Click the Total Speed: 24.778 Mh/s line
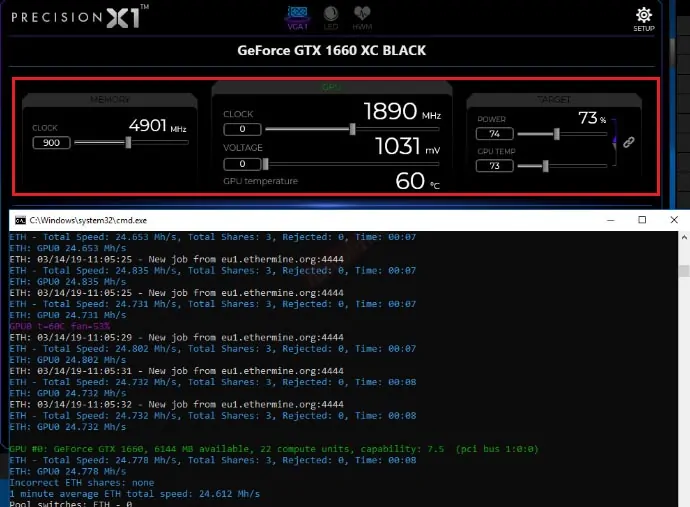This screenshot has width=690, height=507. point(213,460)
